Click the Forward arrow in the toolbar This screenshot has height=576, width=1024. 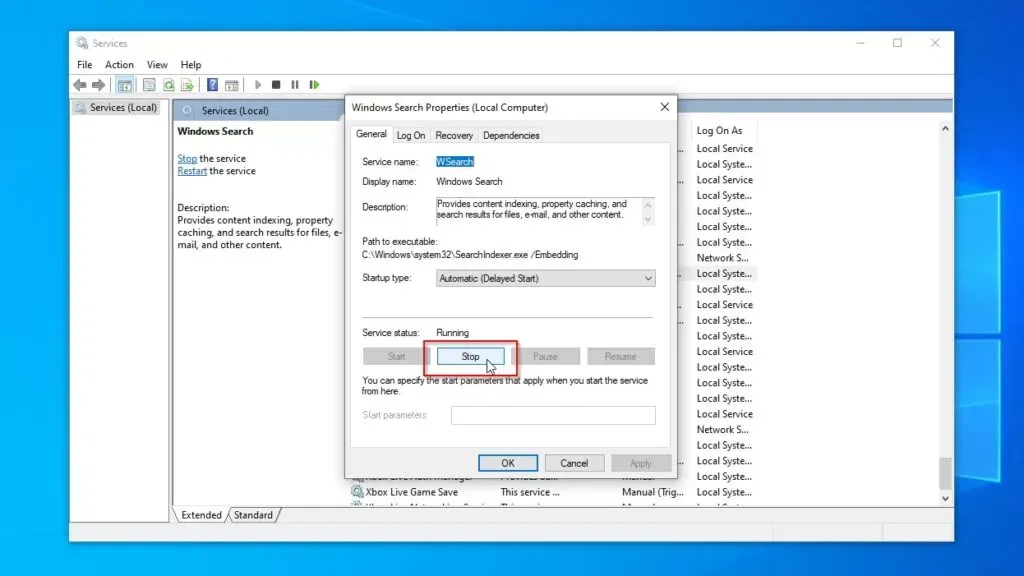(x=98, y=85)
